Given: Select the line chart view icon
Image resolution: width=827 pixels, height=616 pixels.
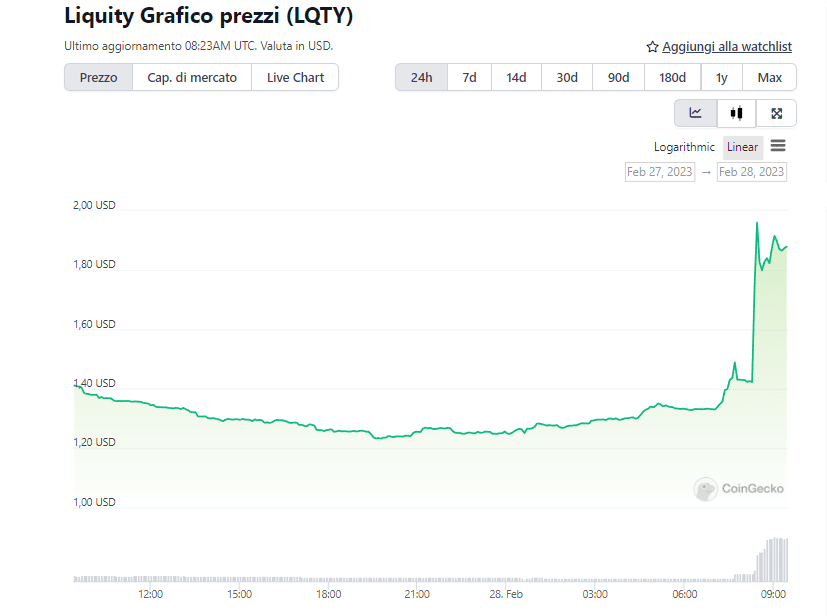Looking at the screenshot, I should pos(695,113).
